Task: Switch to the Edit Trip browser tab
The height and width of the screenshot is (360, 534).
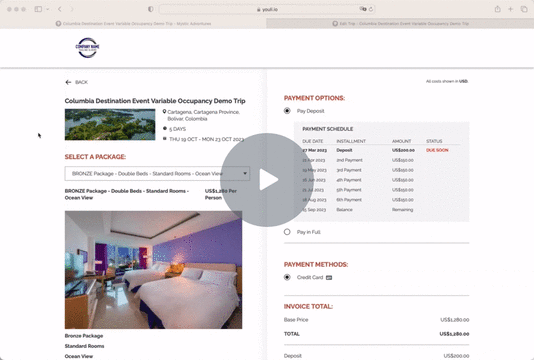Action: [400, 24]
